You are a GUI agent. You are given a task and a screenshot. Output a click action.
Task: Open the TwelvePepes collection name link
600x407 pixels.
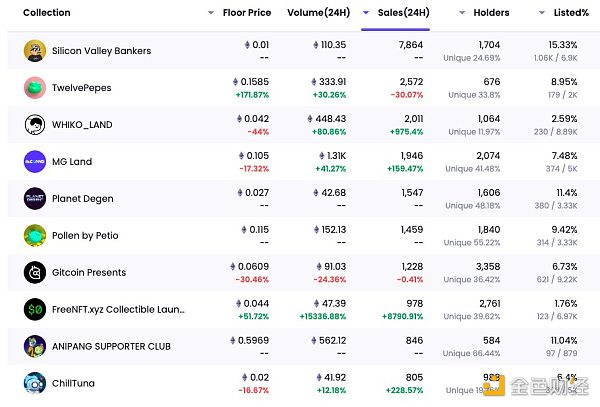coord(82,88)
